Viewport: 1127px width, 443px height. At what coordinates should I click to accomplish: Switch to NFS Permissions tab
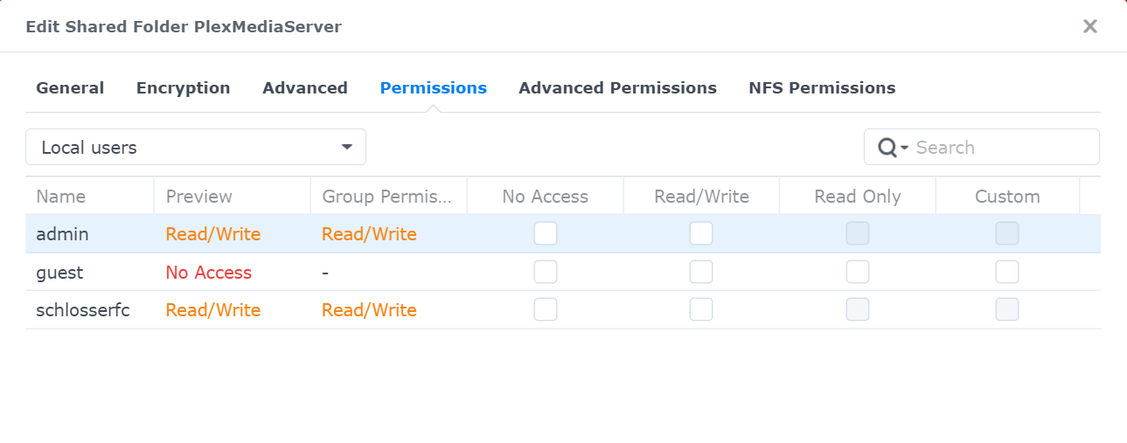(822, 88)
